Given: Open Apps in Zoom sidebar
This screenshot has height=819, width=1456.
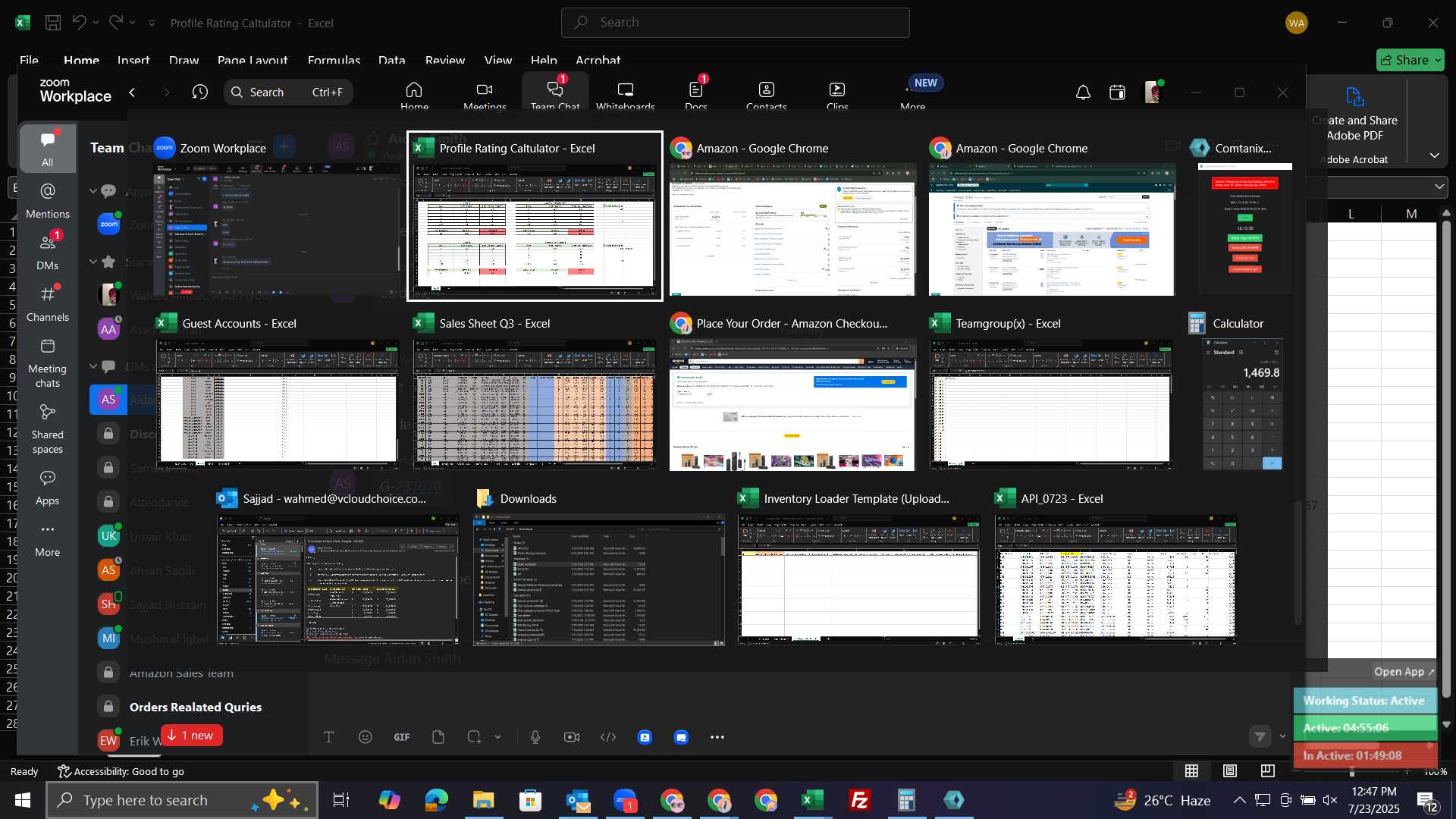Looking at the screenshot, I should pos(47,488).
